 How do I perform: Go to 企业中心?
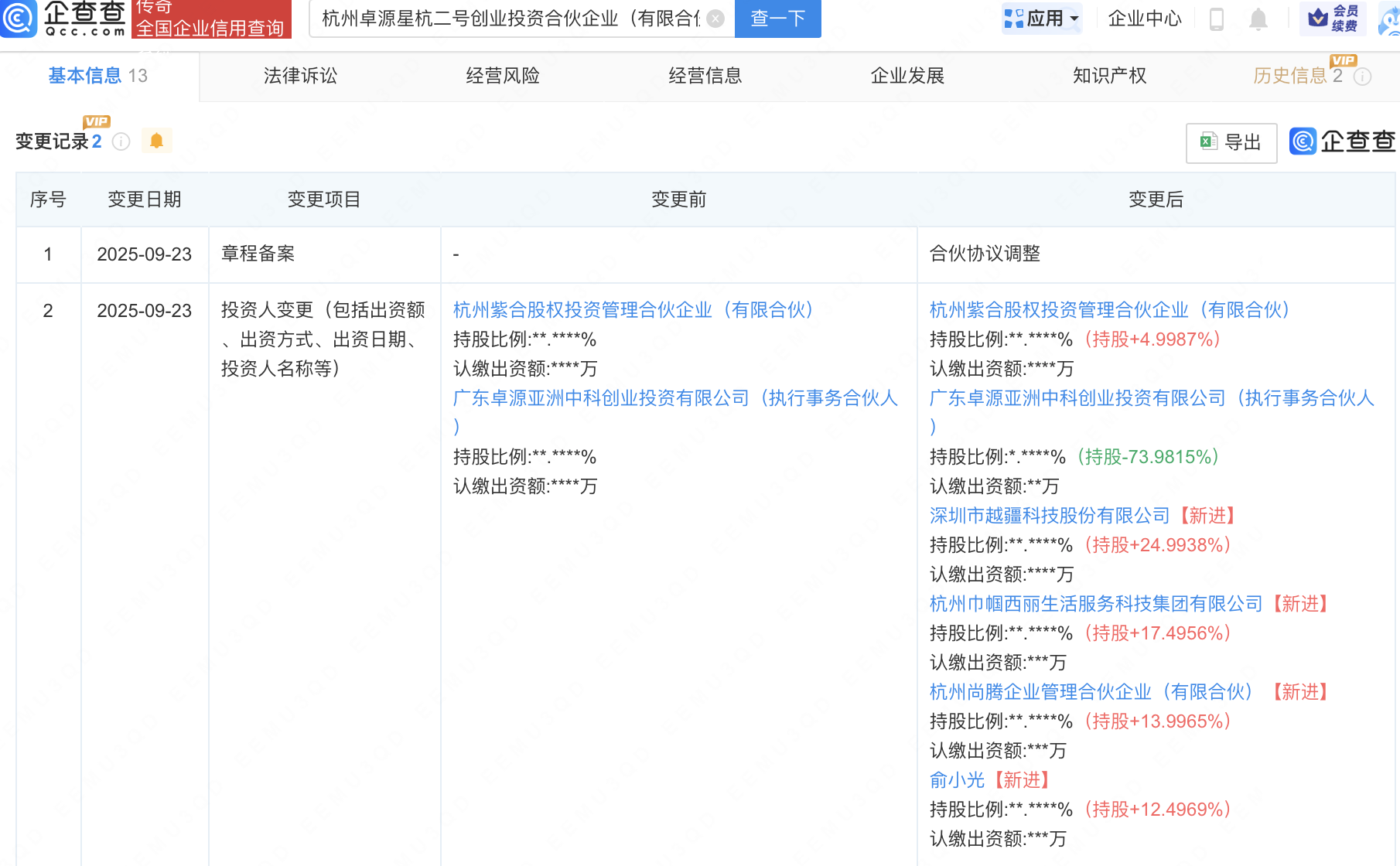(x=1145, y=19)
